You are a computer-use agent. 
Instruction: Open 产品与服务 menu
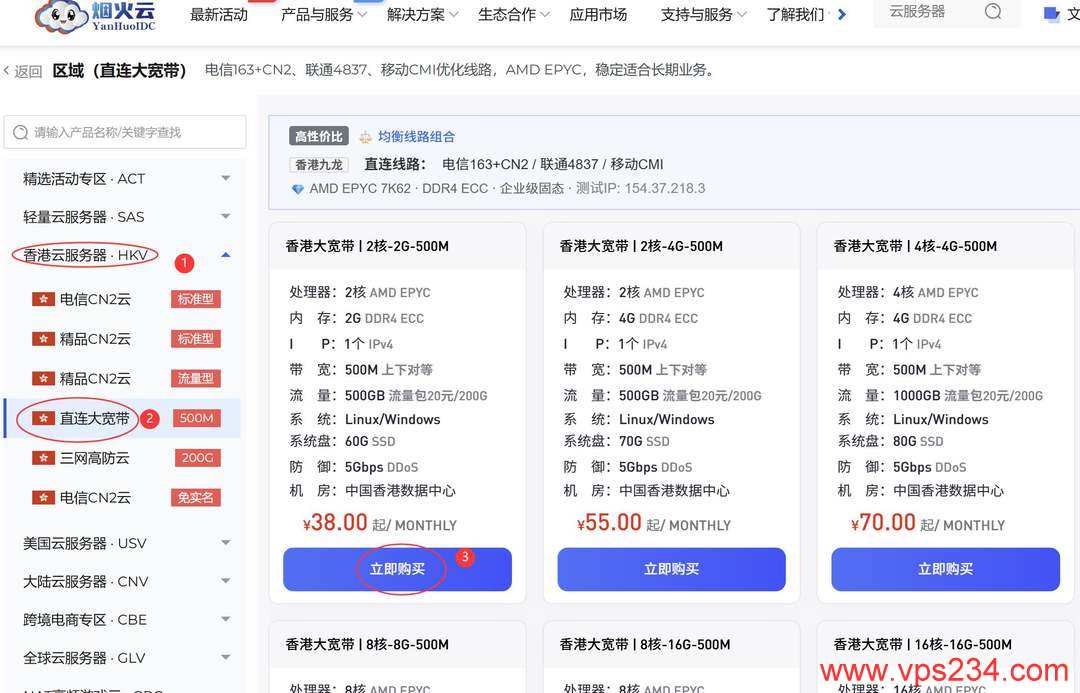tap(323, 14)
